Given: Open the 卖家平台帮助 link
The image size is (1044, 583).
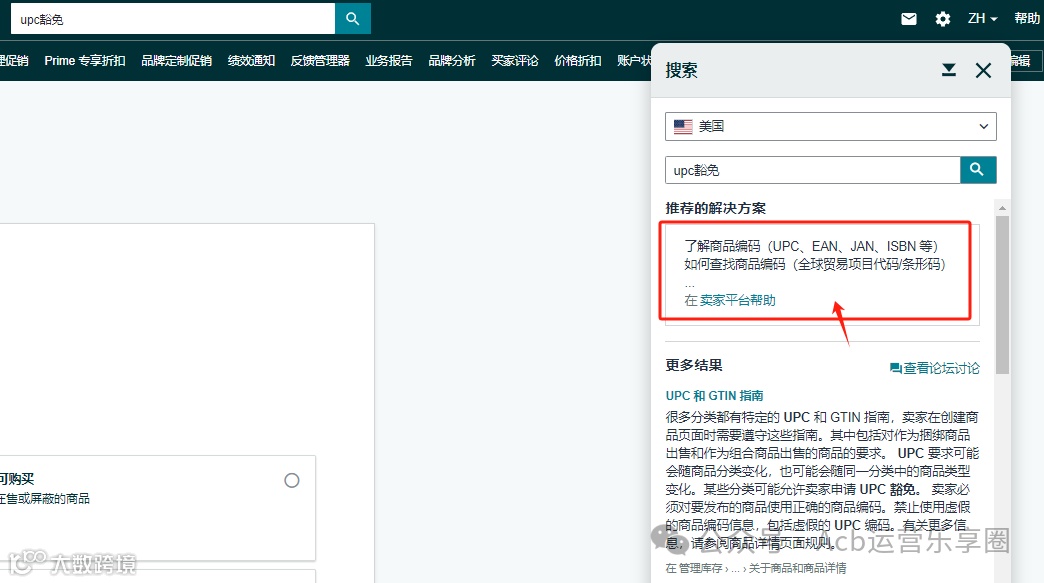Looking at the screenshot, I should 738,300.
